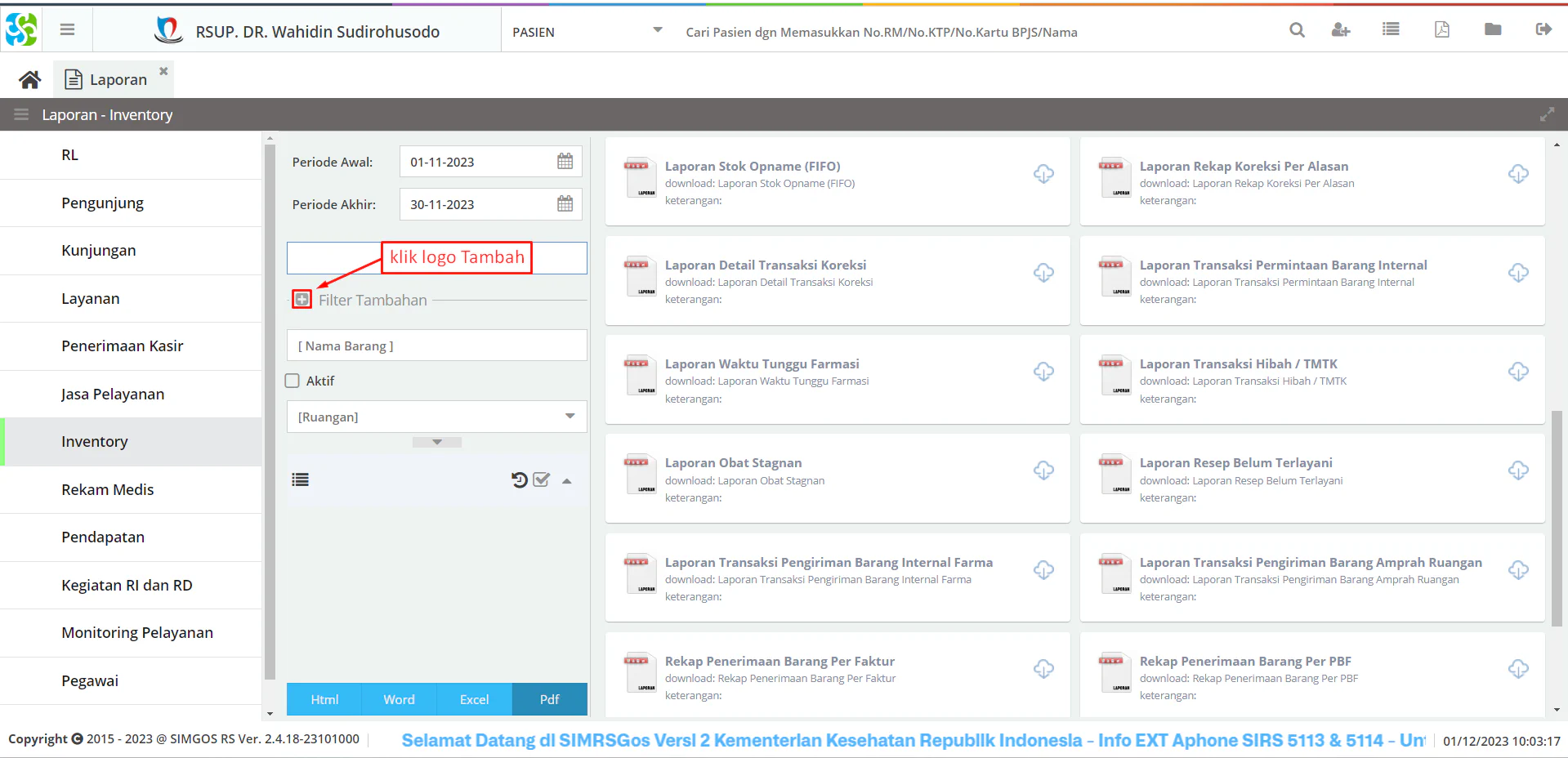1568x758 pixels.
Task: Open the hamburger menu in top bar
Action: [68, 29]
